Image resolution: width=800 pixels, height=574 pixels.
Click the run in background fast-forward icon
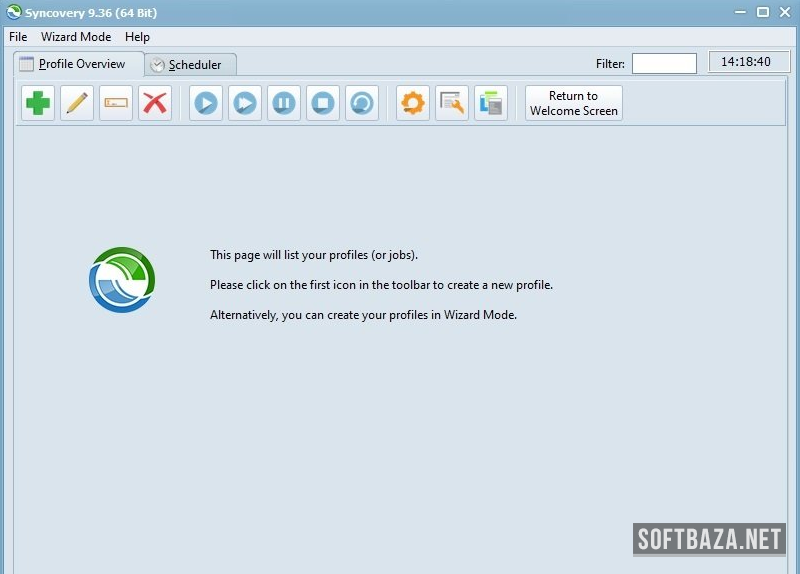click(245, 103)
